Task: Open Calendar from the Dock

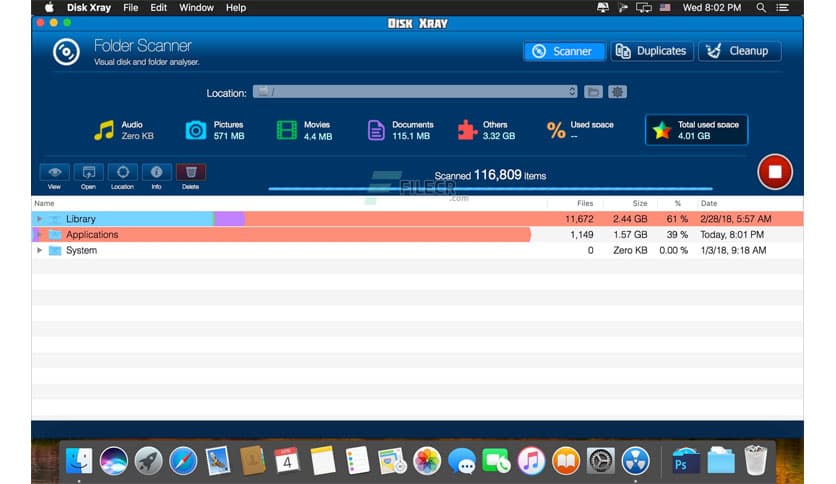Action: coord(287,461)
